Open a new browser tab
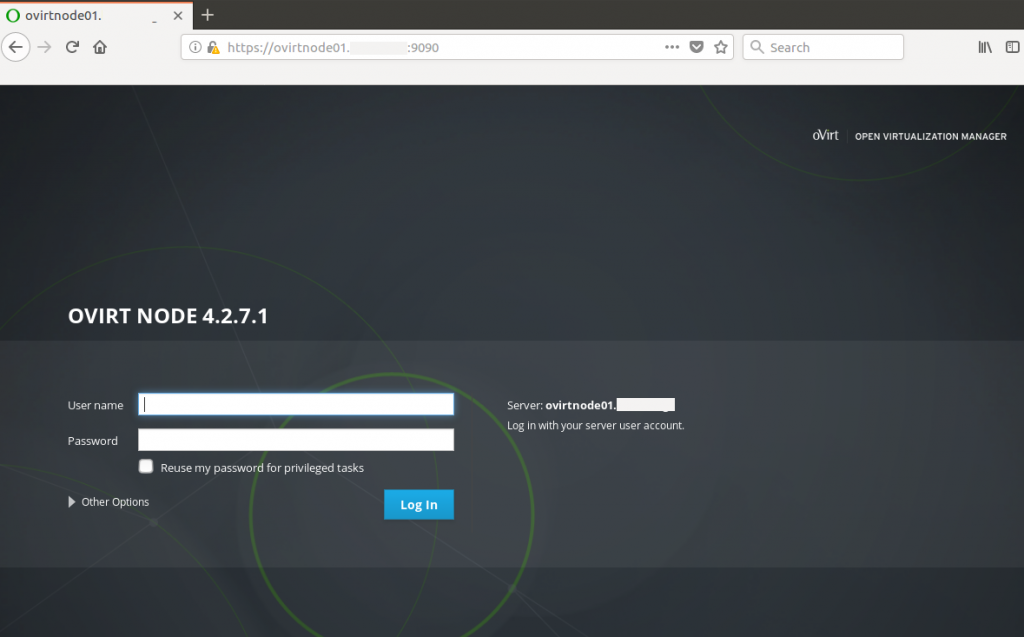Viewport: 1024px width, 637px height. [x=208, y=15]
